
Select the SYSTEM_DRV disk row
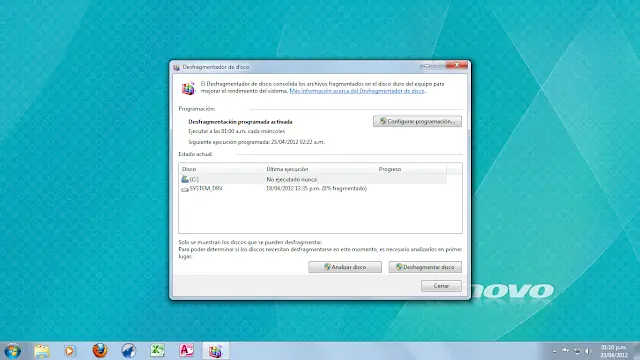[x=312, y=189]
